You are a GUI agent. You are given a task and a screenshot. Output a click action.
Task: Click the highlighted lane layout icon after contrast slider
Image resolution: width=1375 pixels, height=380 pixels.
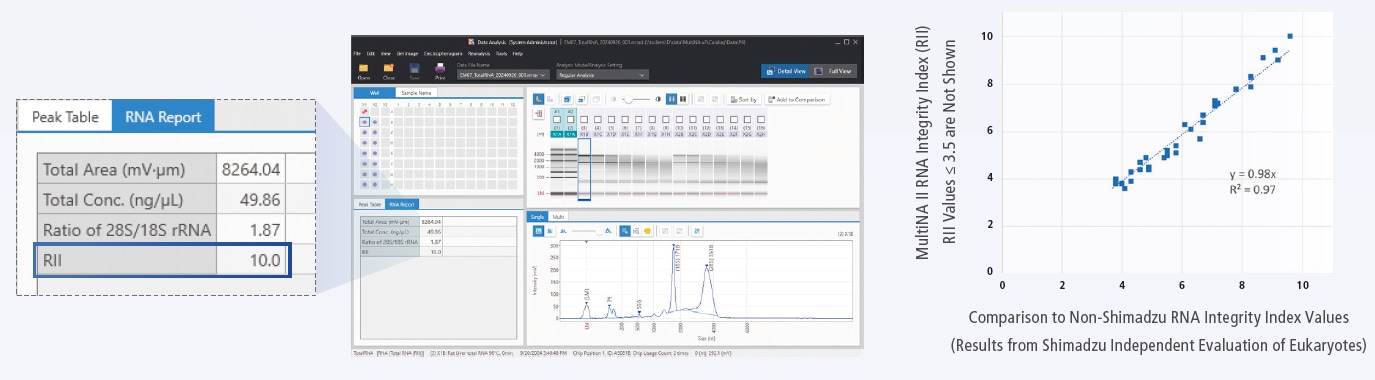[671, 99]
